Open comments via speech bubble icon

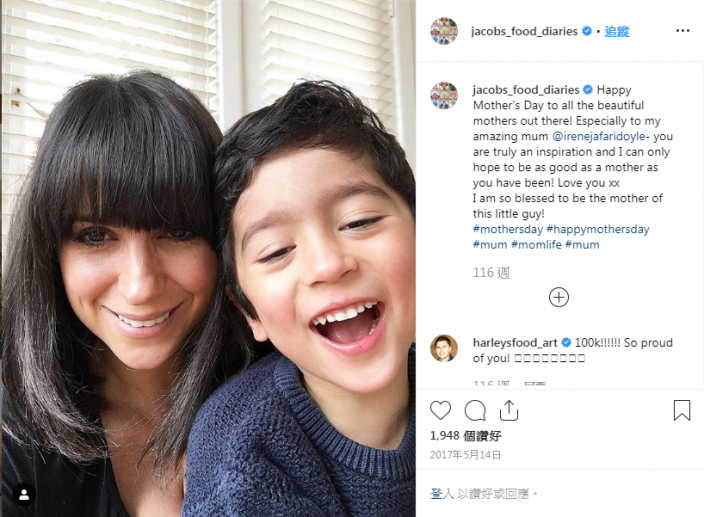475,410
